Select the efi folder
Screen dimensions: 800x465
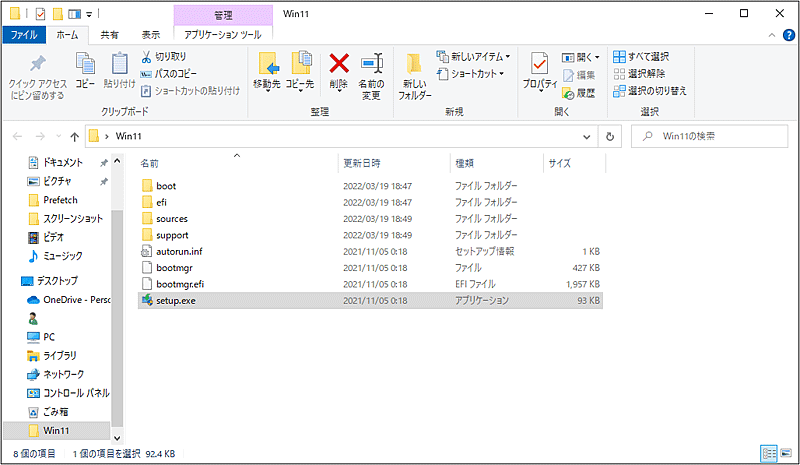(370, 202)
